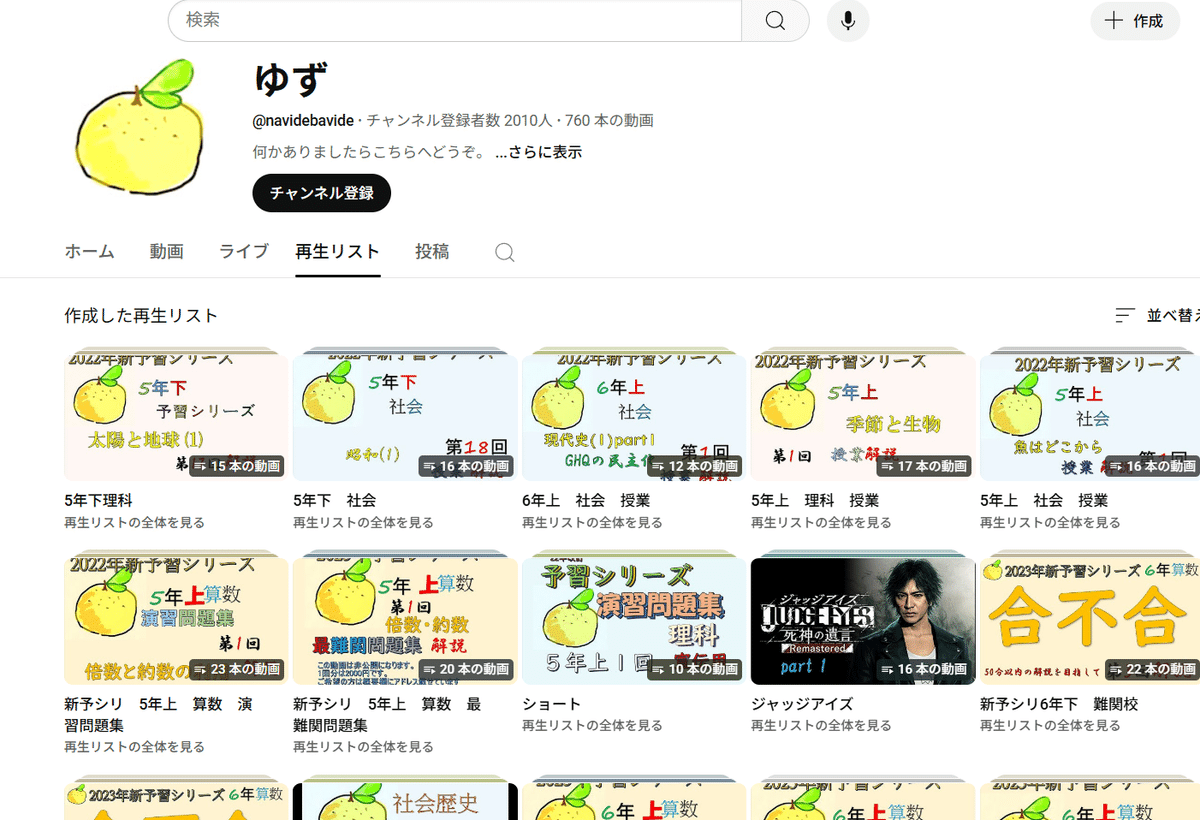
Task: Open the 5年上 理科 授業 thumbnail
Action: (863, 415)
